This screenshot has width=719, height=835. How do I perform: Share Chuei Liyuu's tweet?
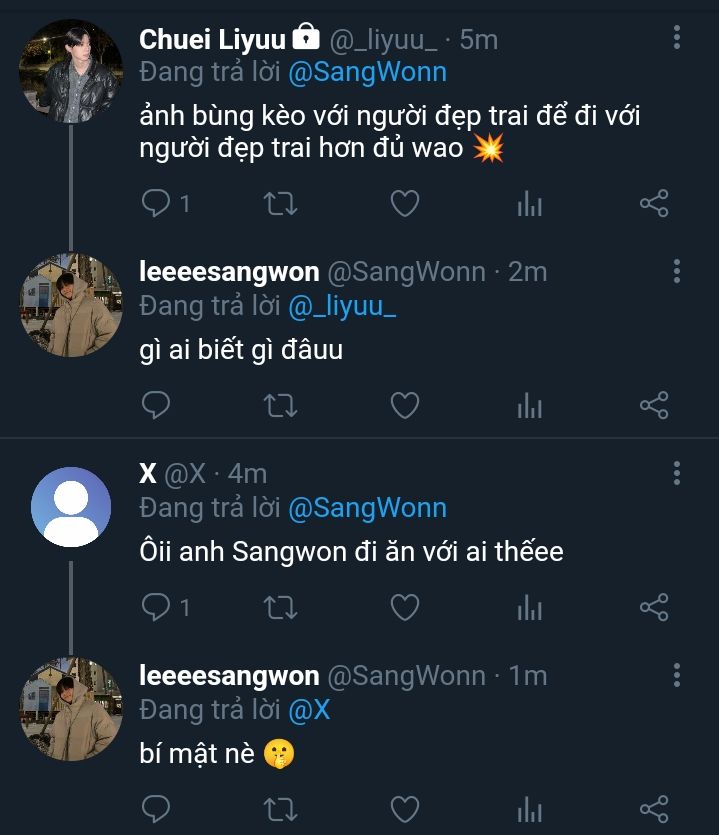pos(654,204)
